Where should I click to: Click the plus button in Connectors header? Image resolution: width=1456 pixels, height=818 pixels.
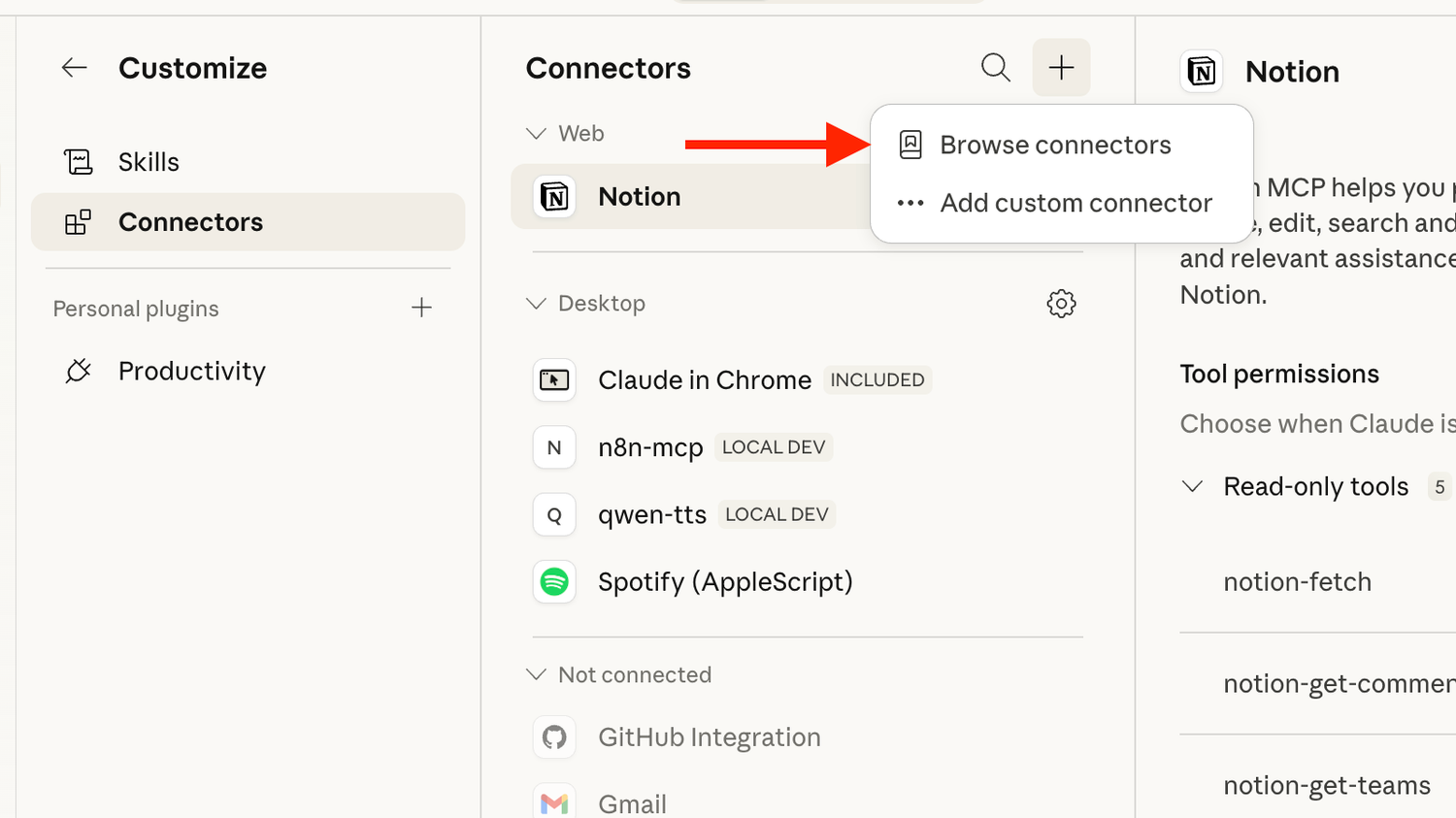click(1062, 68)
